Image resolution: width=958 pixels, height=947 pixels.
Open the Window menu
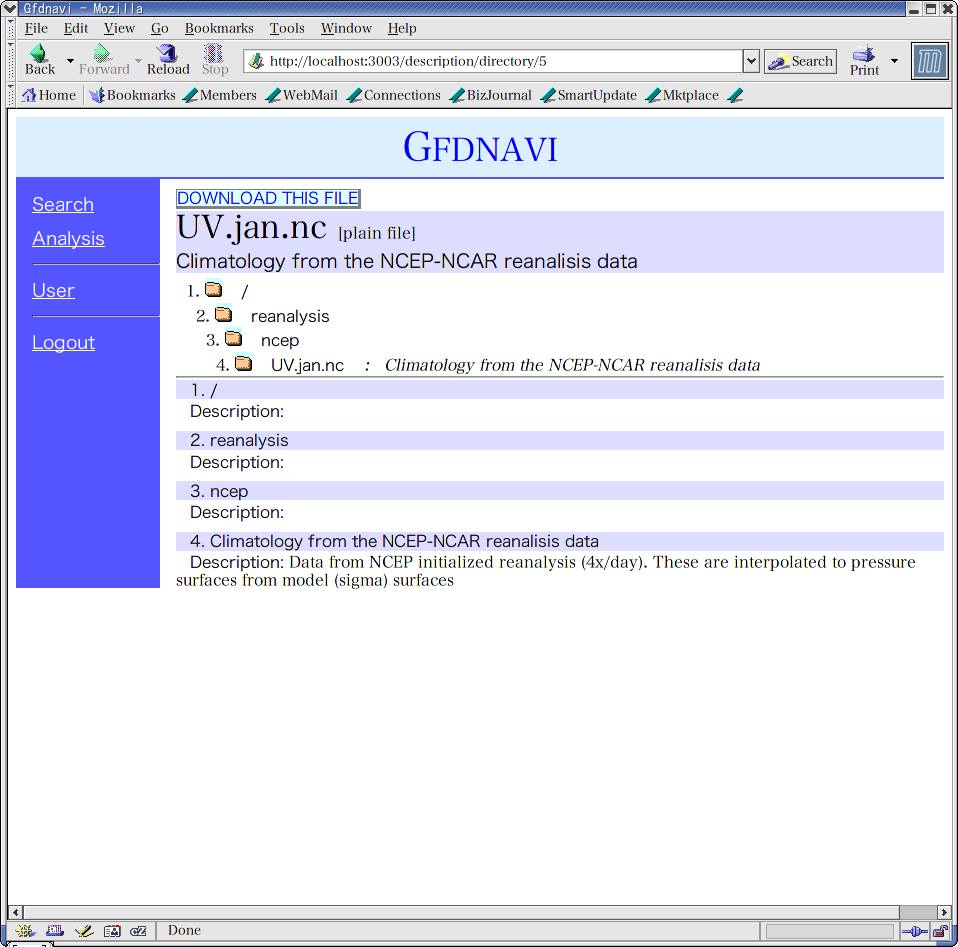[346, 28]
